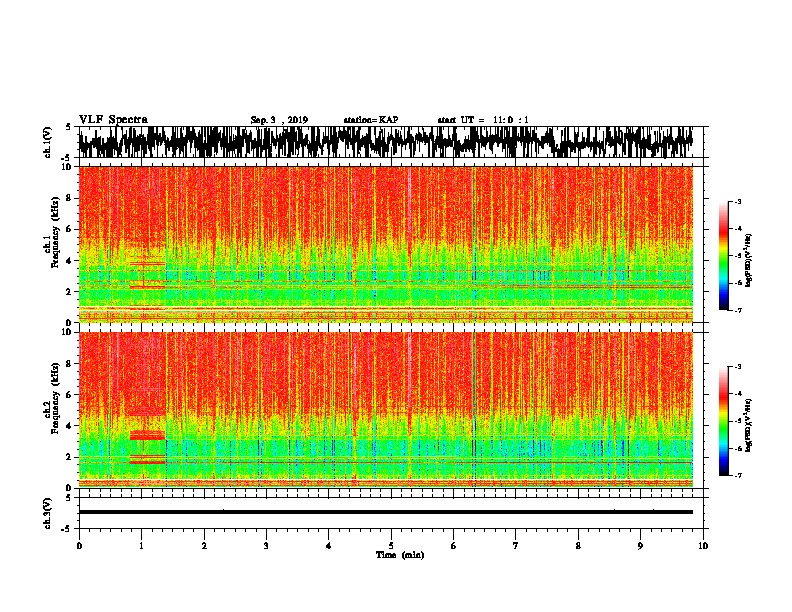Viewport: 792px width, 612px height.
Task: Select tick label "2" on the time axis
Action: 204,546
